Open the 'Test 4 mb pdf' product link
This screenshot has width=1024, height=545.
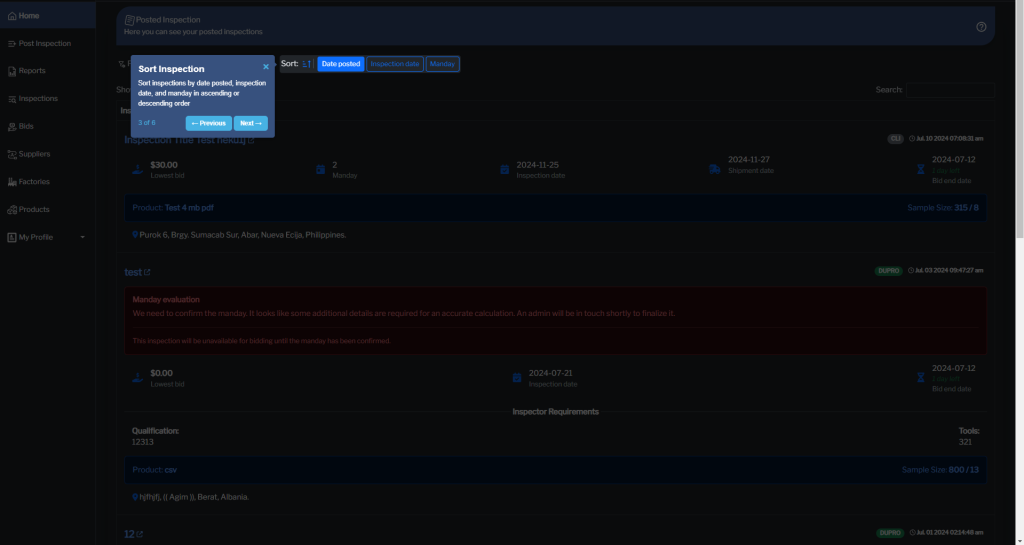189,208
